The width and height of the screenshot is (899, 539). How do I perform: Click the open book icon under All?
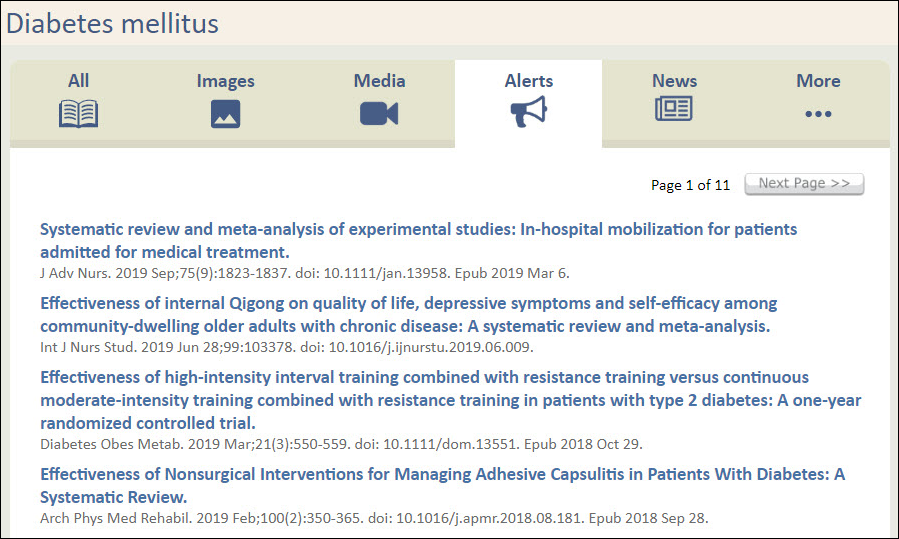coord(79,114)
